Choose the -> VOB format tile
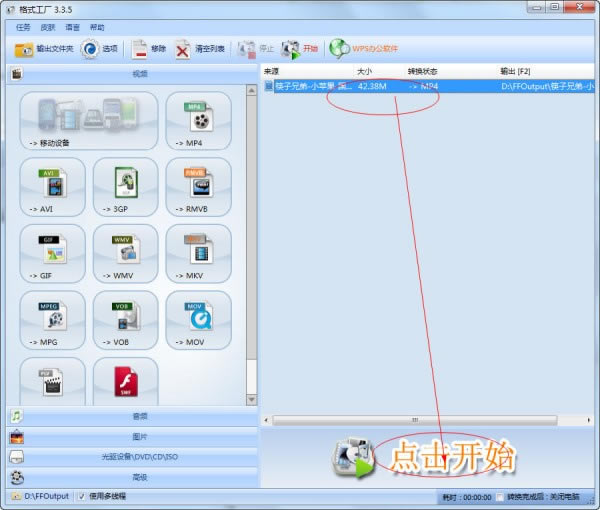Image resolution: width=600 pixels, height=510 pixels. (126, 320)
